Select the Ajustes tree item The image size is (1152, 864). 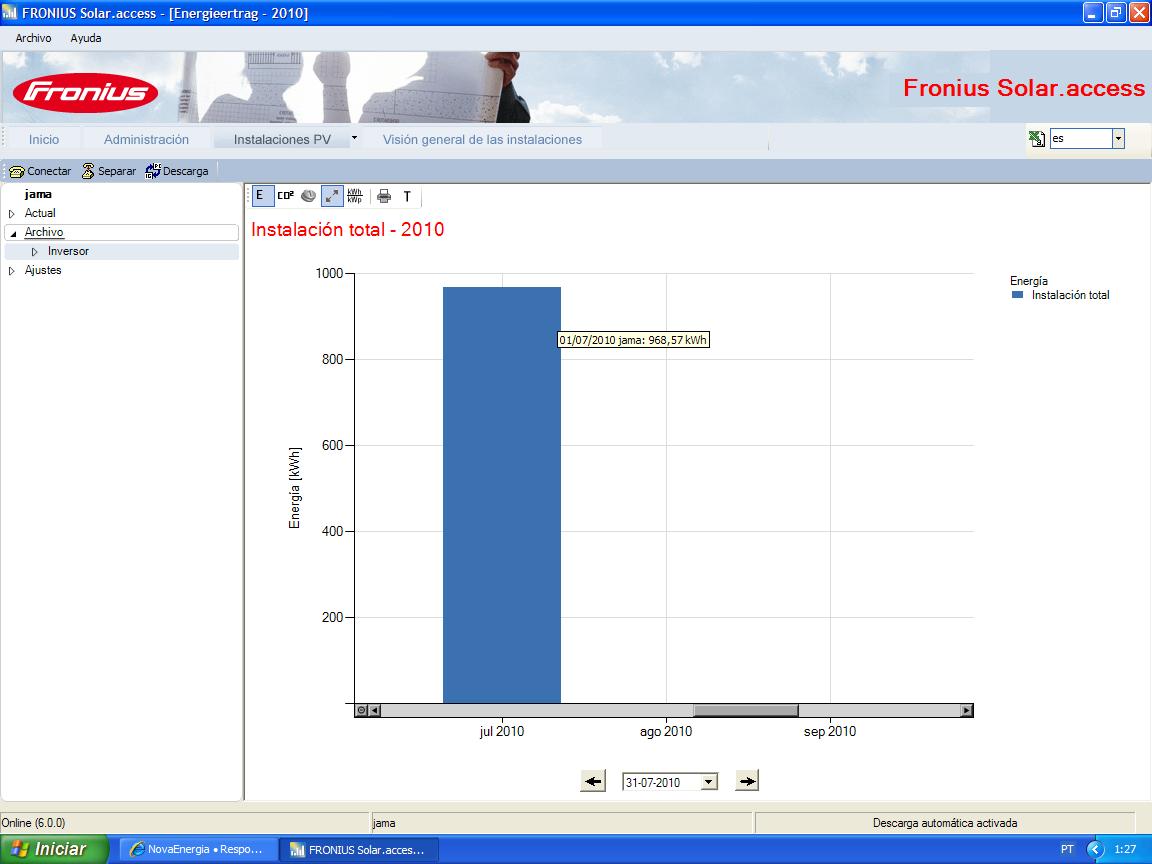[43, 270]
